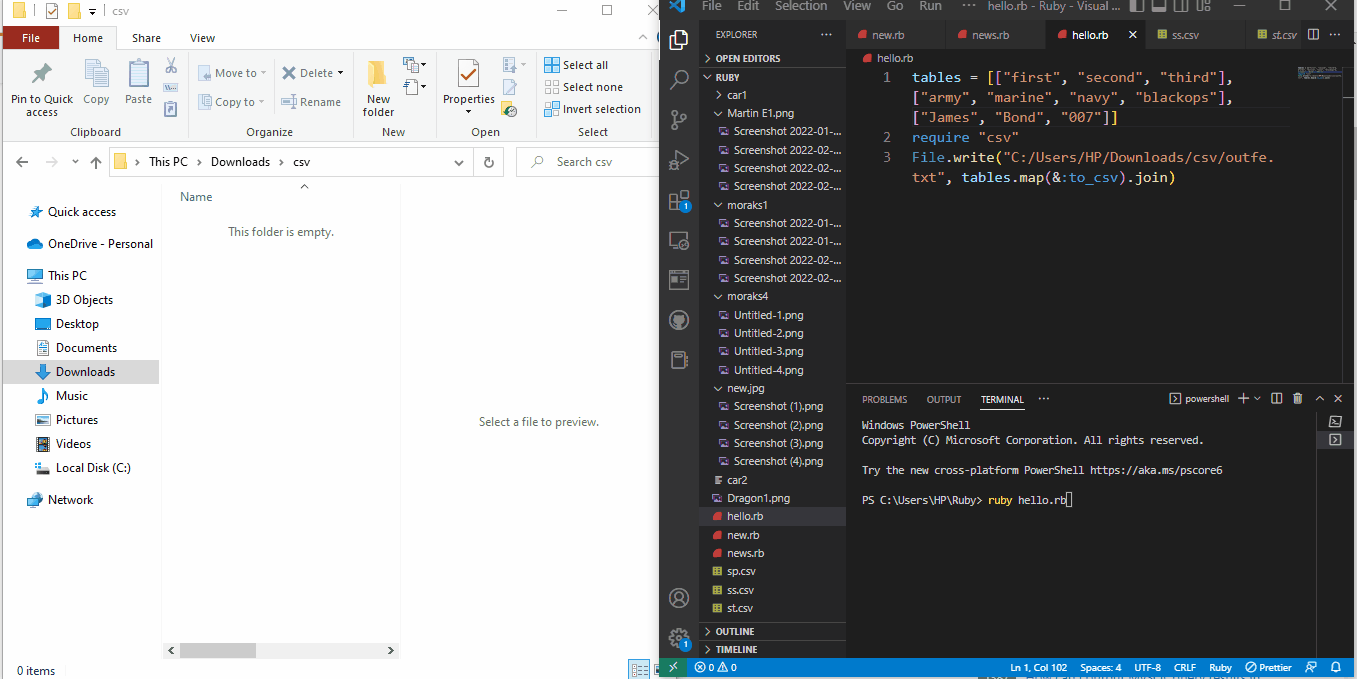The image size is (1357, 679).
Task: Click Pin to Quick access
Action: pyautogui.click(x=42, y=90)
